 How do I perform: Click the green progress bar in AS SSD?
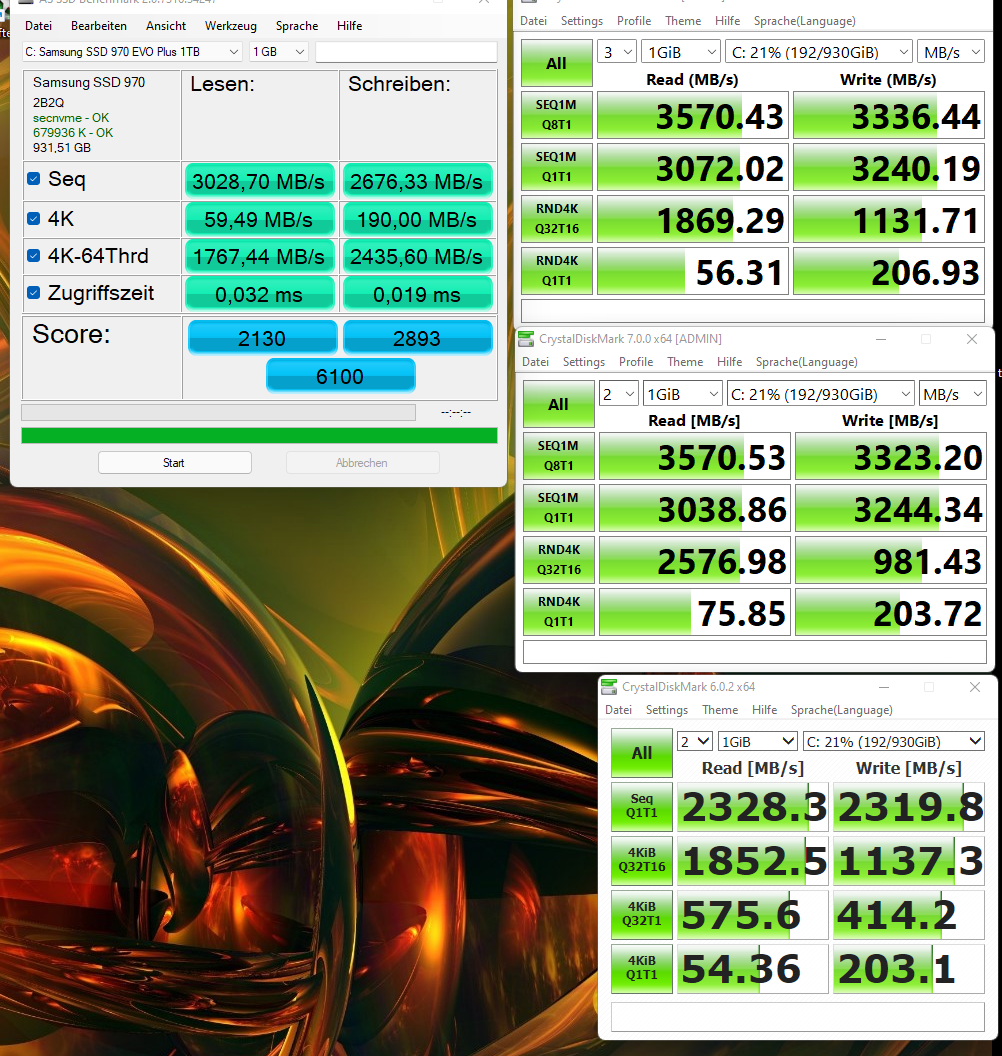[x=259, y=435]
